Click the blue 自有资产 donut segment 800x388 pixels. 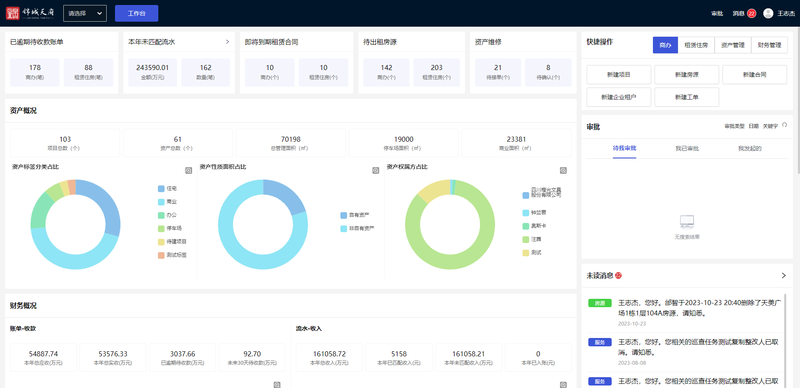[x=289, y=196]
